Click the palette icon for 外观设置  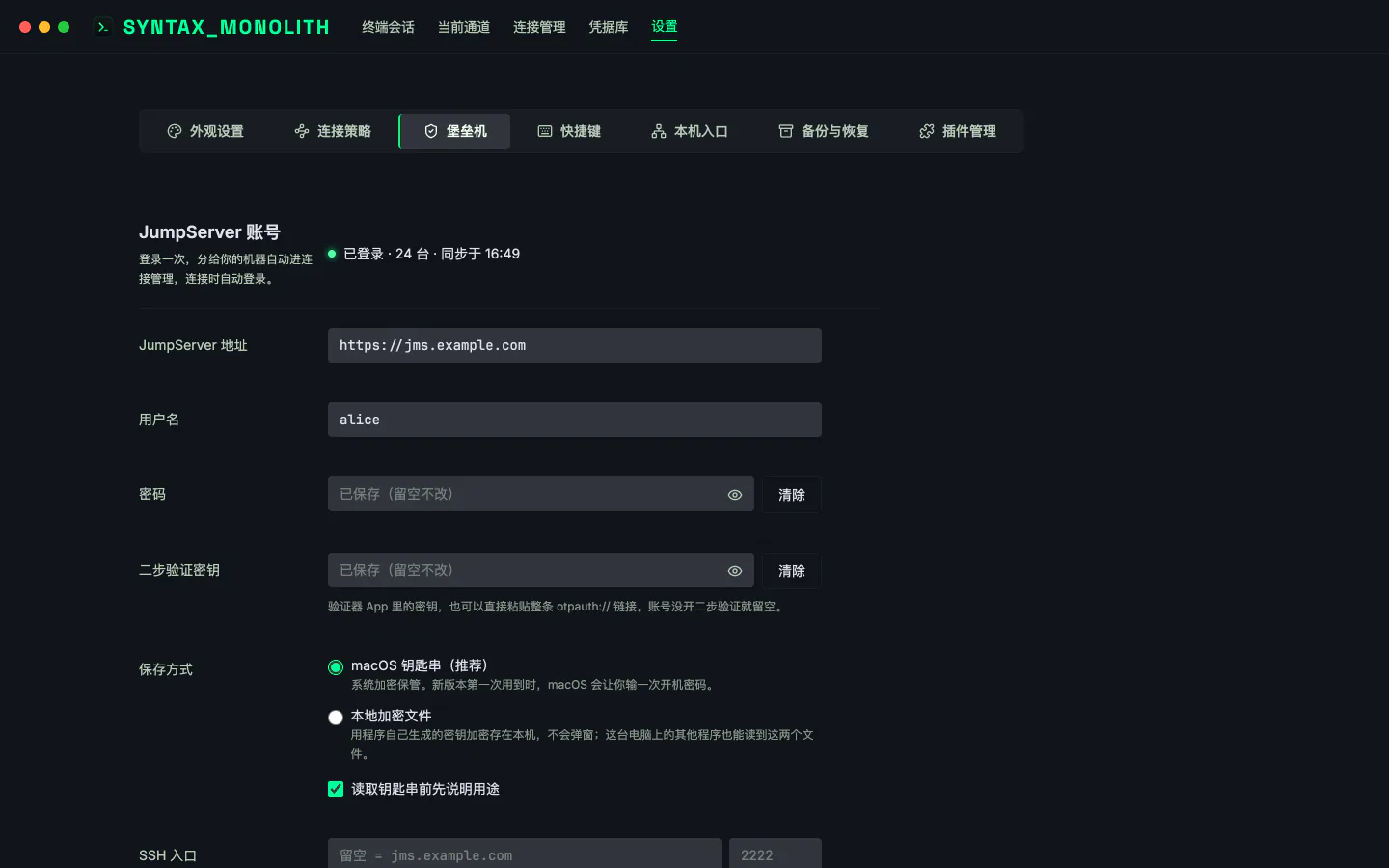[175, 131]
